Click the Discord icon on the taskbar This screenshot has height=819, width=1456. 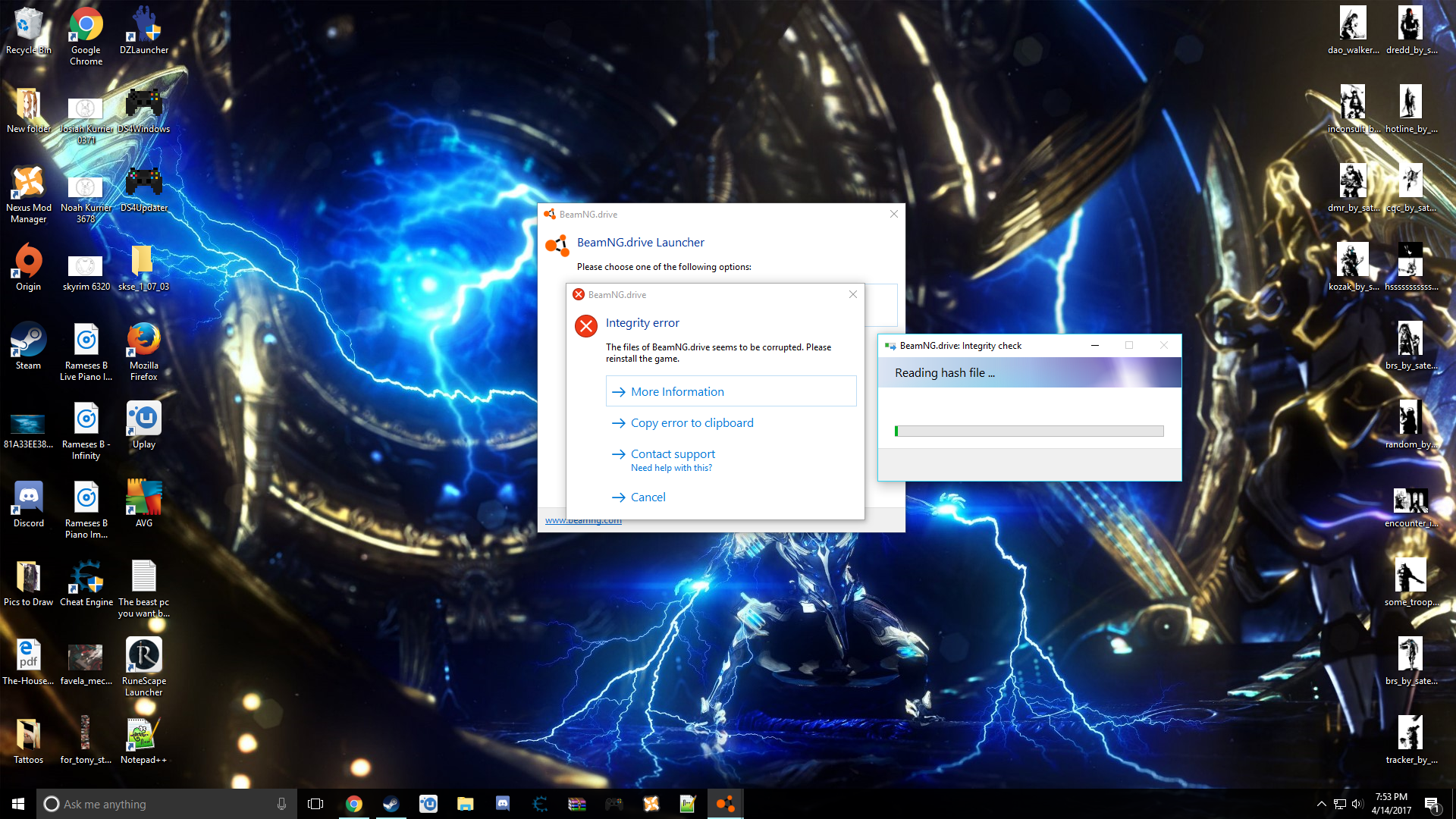point(502,804)
